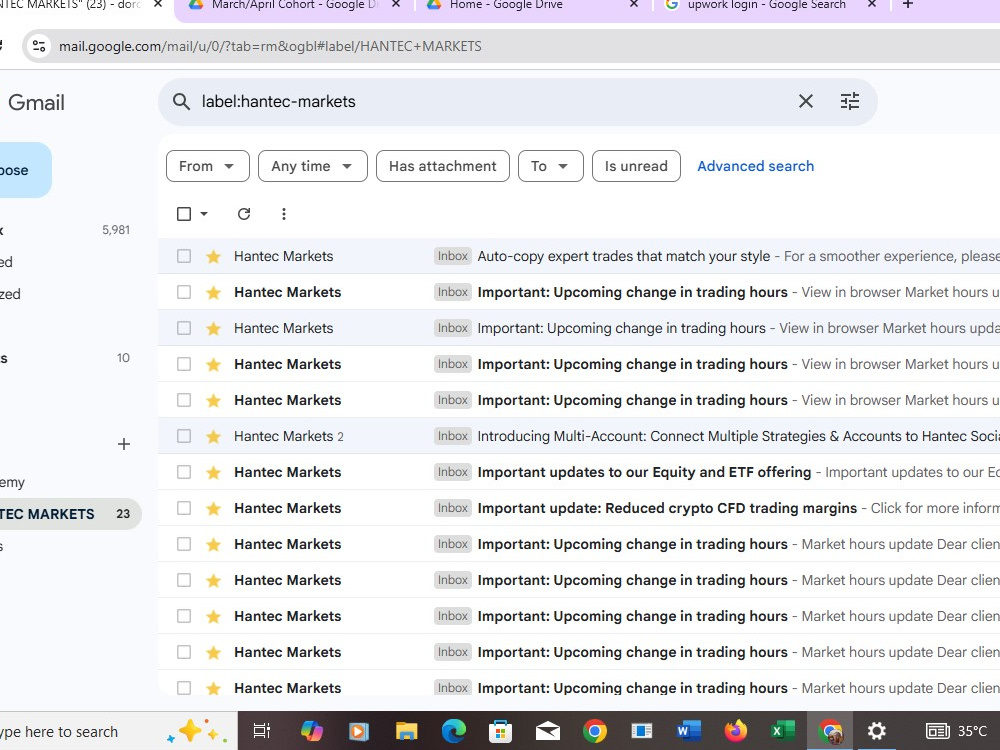The image size is (1000, 750).
Task: Refresh the email list
Action: [244, 214]
